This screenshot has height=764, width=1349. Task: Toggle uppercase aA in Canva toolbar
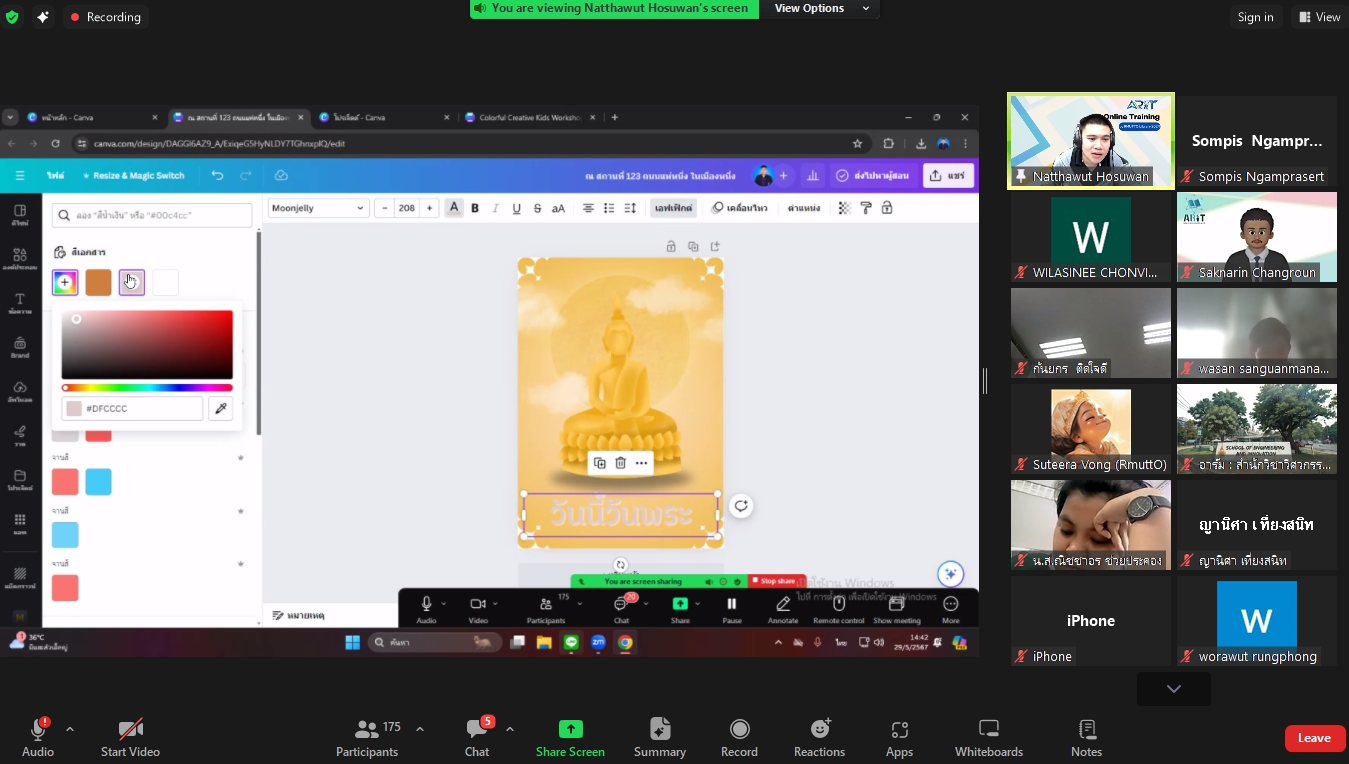point(558,208)
